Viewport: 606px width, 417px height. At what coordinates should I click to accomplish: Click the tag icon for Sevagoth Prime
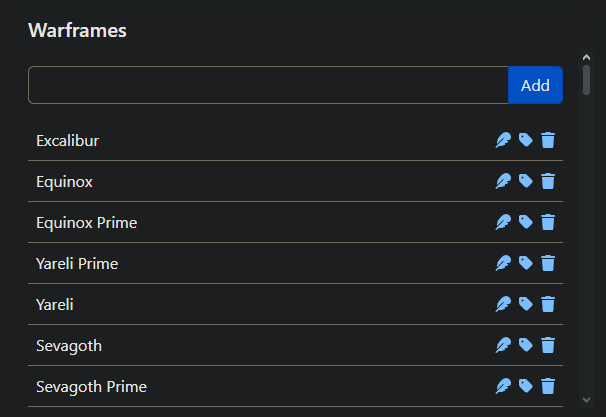click(x=526, y=386)
